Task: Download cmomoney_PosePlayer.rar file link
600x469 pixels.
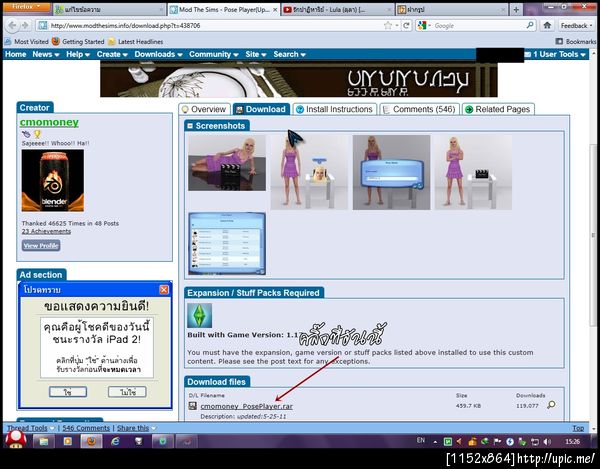Action: coord(246,406)
